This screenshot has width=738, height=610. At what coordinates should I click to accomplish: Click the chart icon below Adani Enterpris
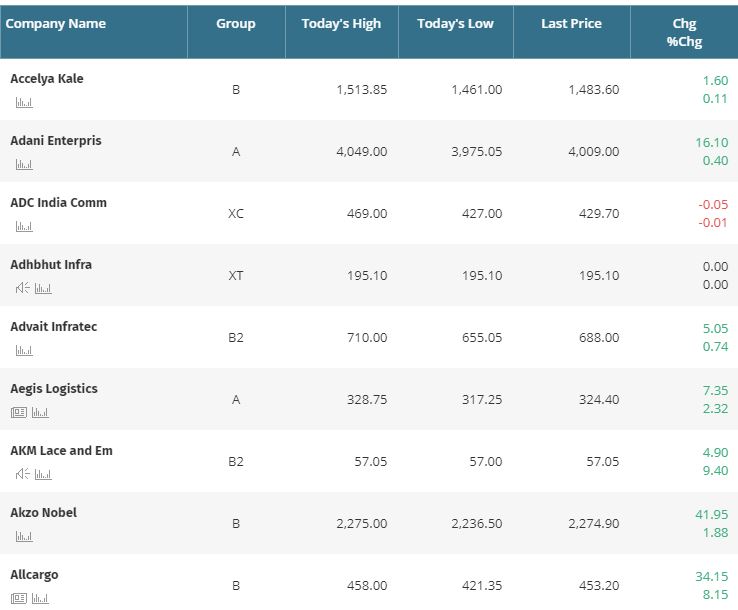tap(24, 164)
